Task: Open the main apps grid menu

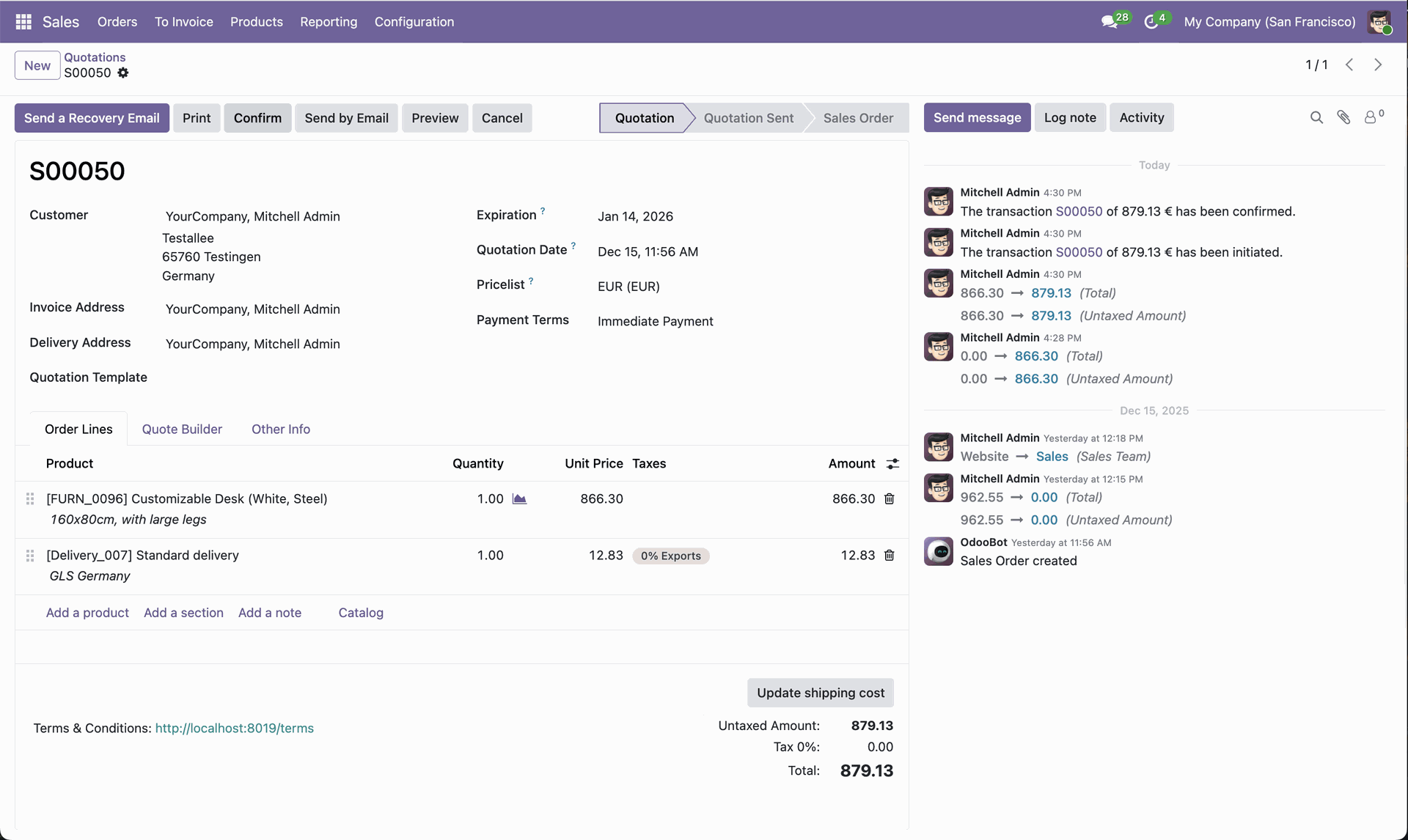Action: [x=23, y=22]
